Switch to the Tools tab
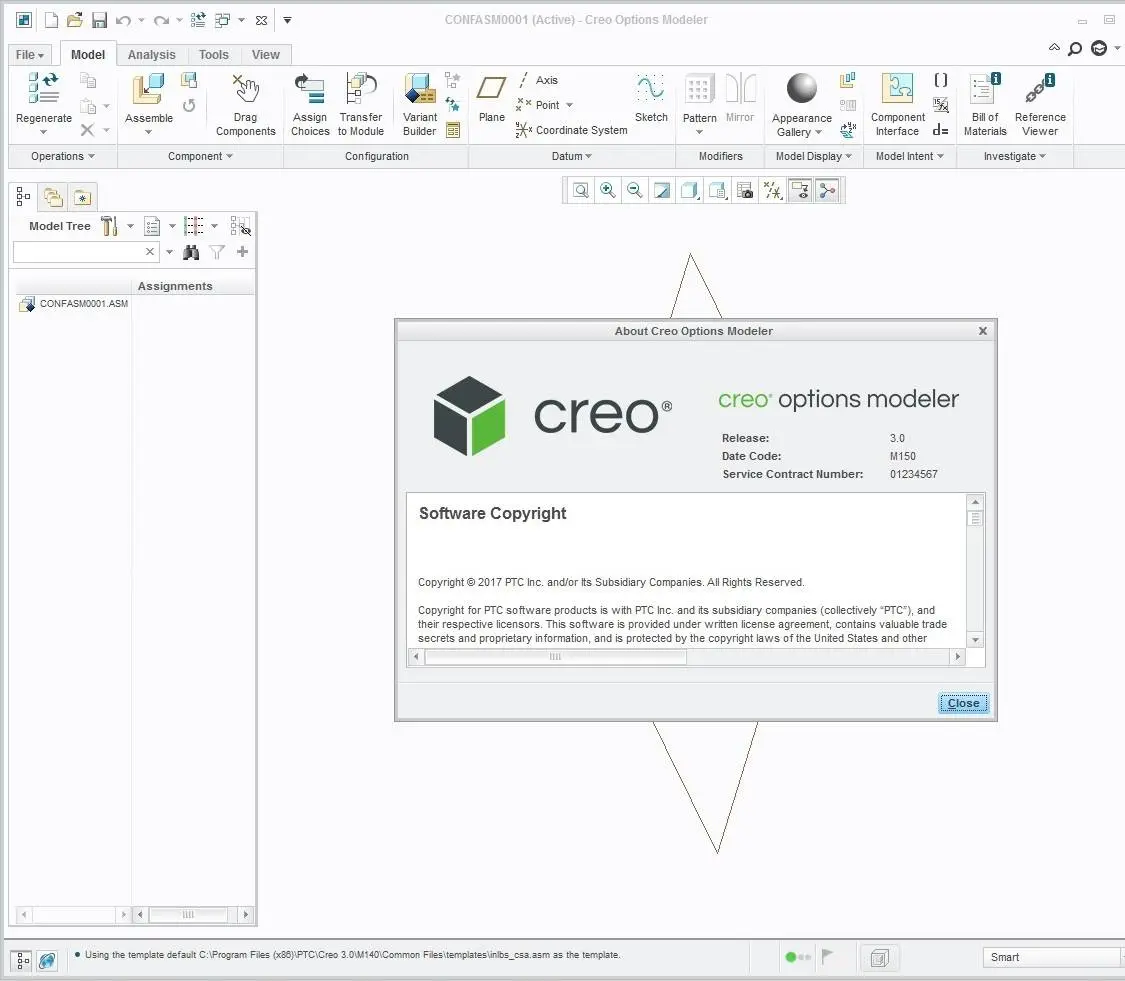Viewport: 1125px width, 981px height. pyautogui.click(x=213, y=55)
